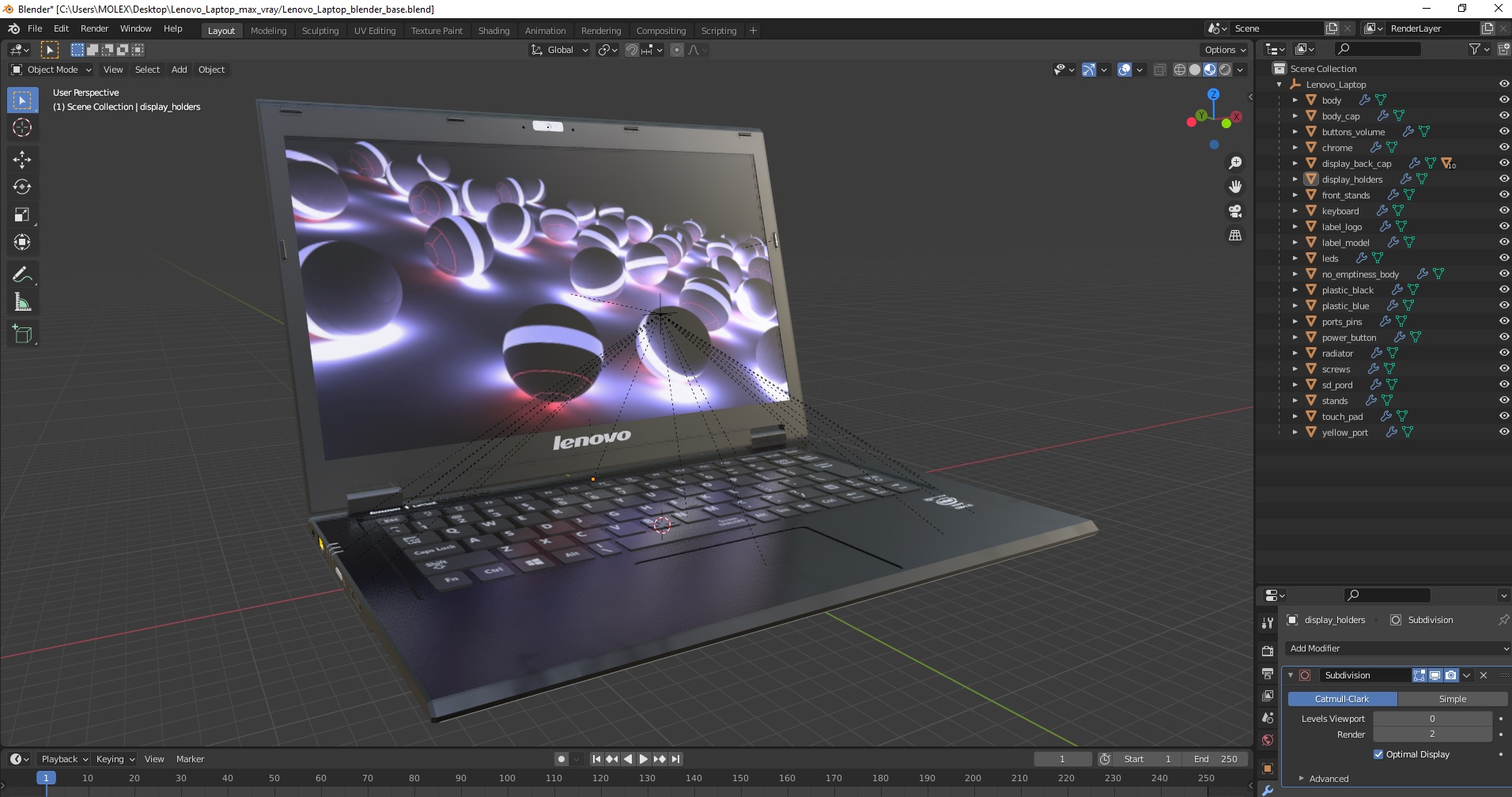
Task: Switch orthographic/perspective grid icon
Action: pos(1234,235)
